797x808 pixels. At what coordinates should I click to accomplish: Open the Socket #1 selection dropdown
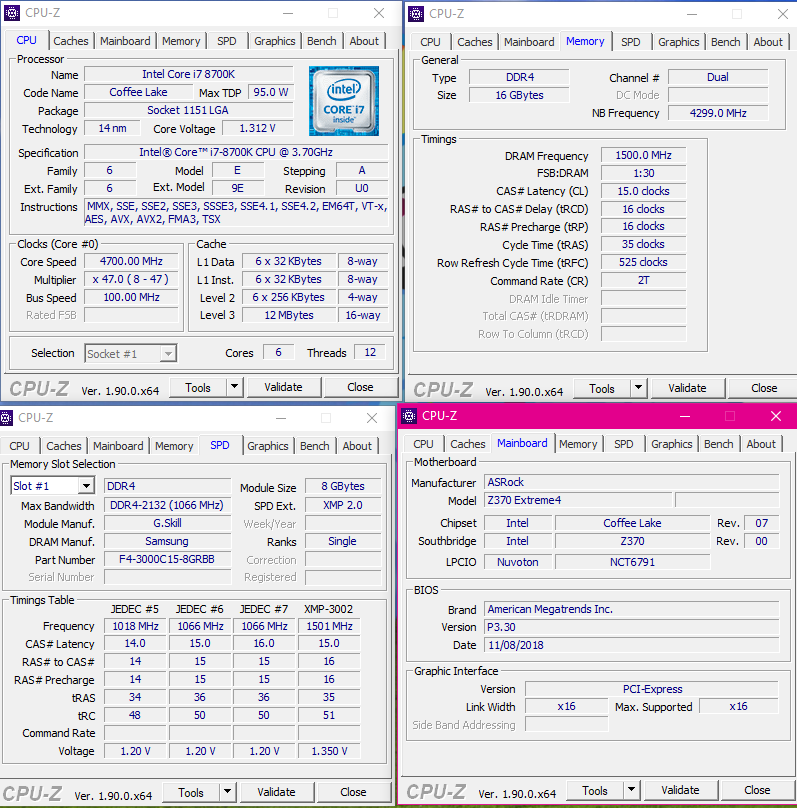(x=131, y=354)
